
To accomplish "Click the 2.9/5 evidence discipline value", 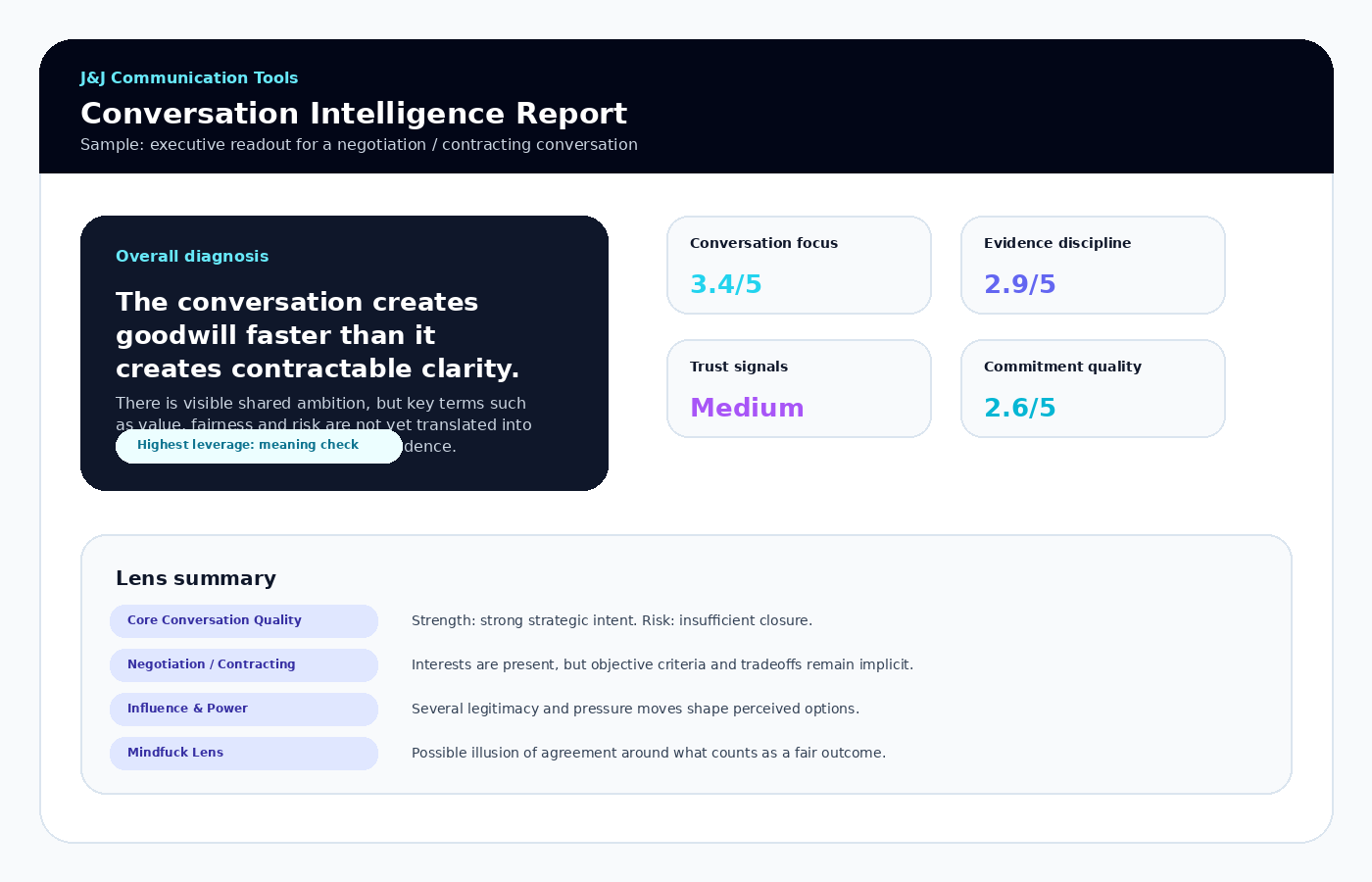I will [1019, 284].
